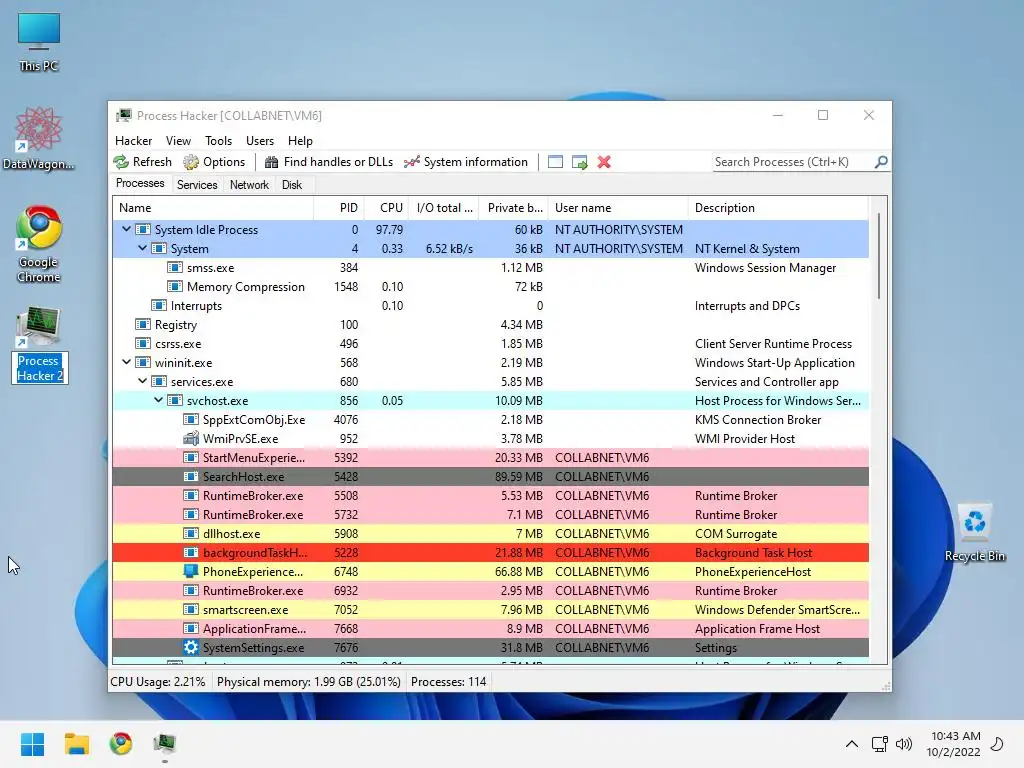Sort by User name column header
This screenshot has height=768, width=1024.
tap(618, 208)
